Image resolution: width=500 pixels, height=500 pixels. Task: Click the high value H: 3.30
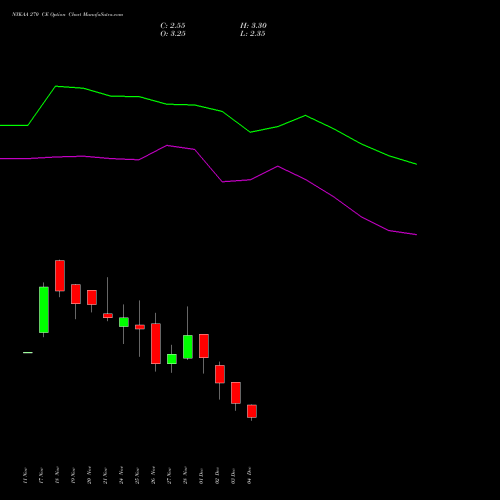253,26
